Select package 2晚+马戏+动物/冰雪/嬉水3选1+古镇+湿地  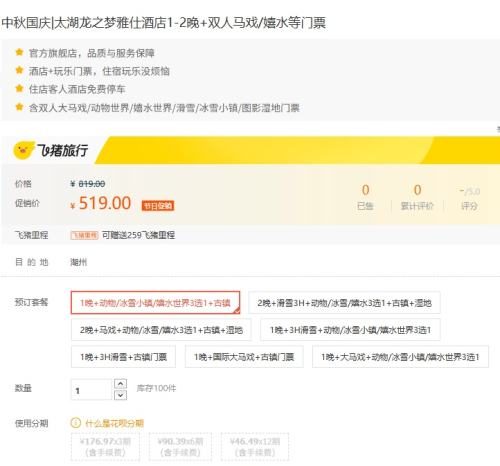pyautogui.click(x=161, y=330)
